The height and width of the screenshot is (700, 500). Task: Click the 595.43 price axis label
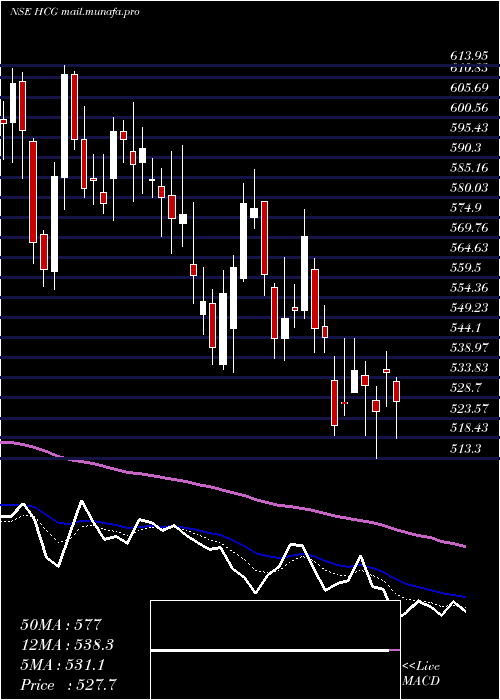pos(468,128)
